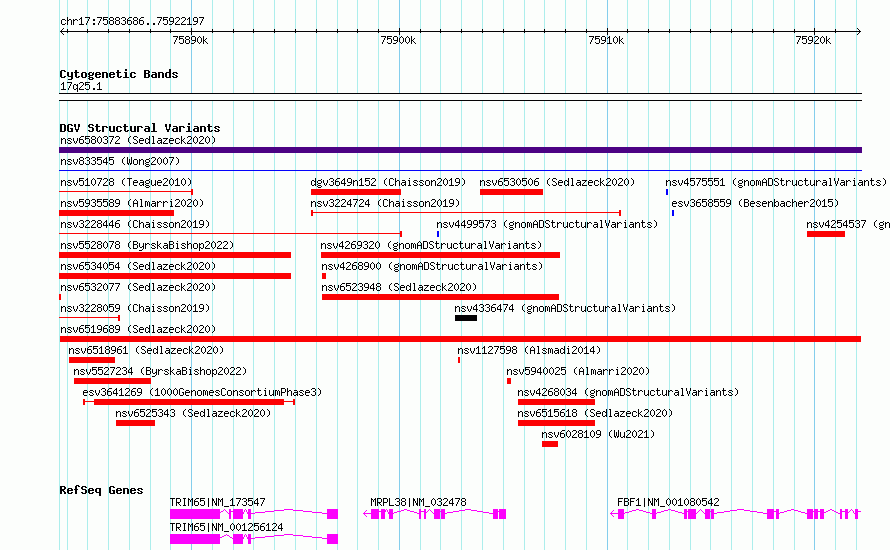Select nsv4268034 (gnomADStructuralVariants) label
Viewport: 890px width, 550px height.
pyautogui.click(x=628, y=392)
